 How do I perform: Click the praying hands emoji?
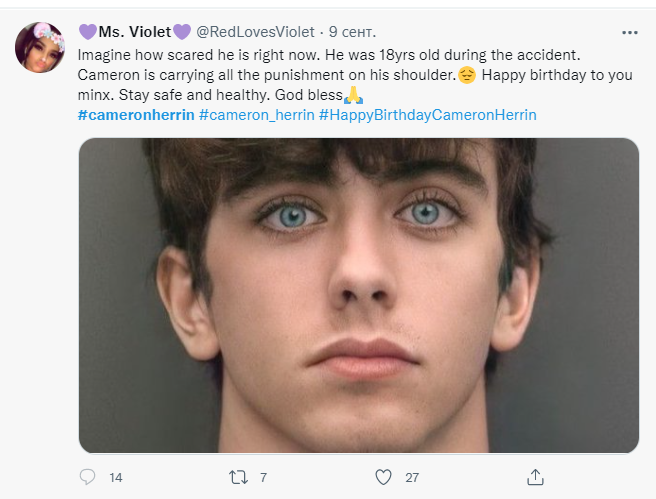click(x=351, y=96)
